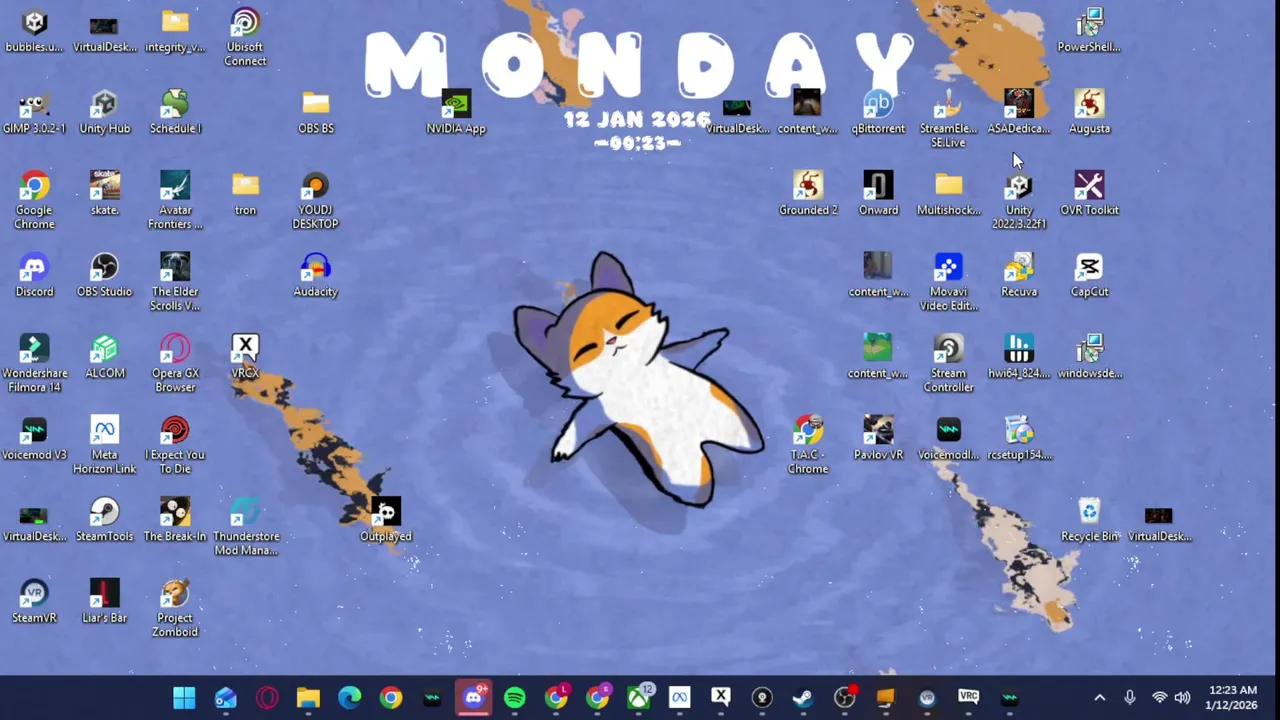Launch the Google Chrome desktop shortcut
The image size is (1280, 720).
34,200
